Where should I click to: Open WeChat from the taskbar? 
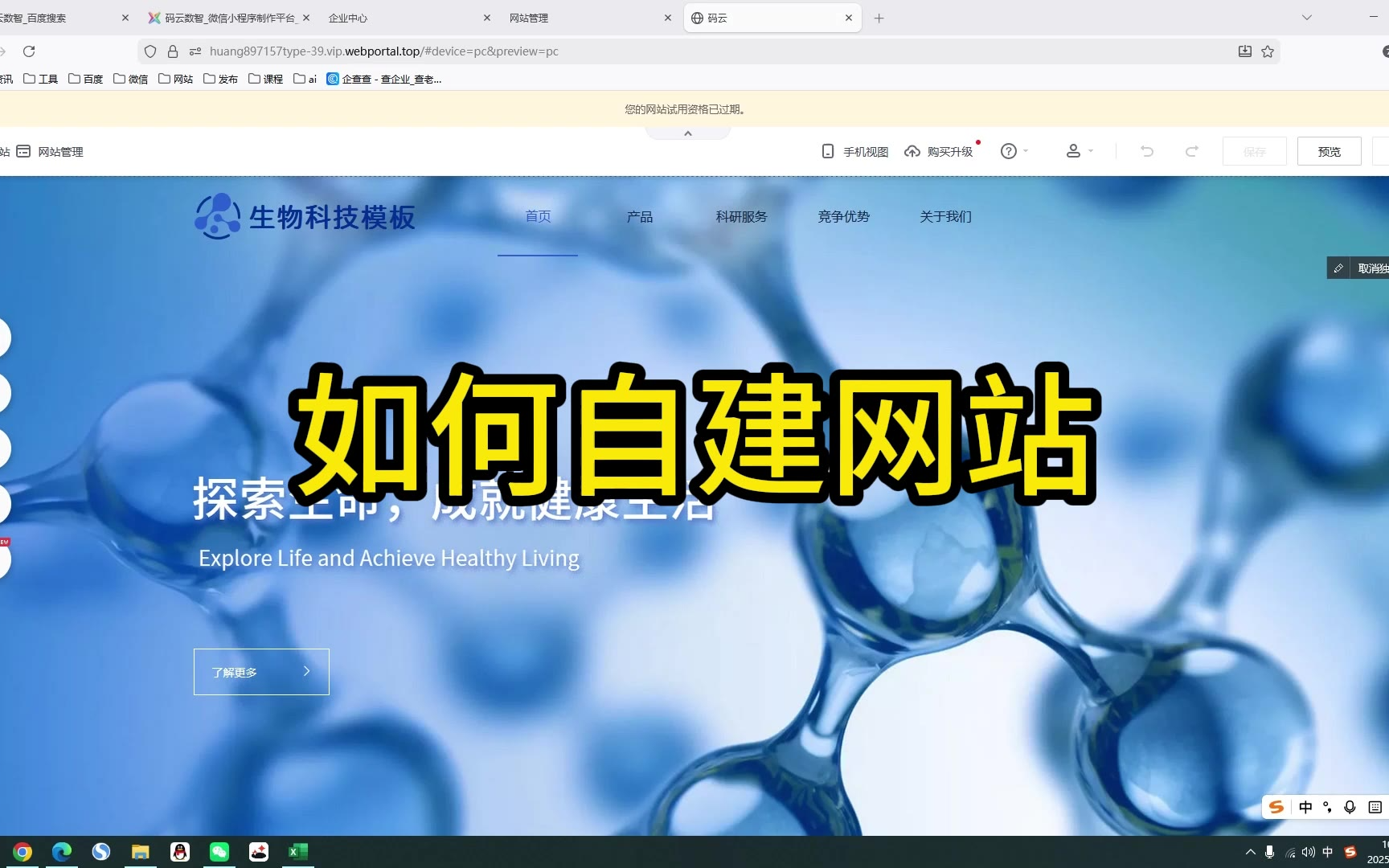pyautogui.click(x=219, y=852)
